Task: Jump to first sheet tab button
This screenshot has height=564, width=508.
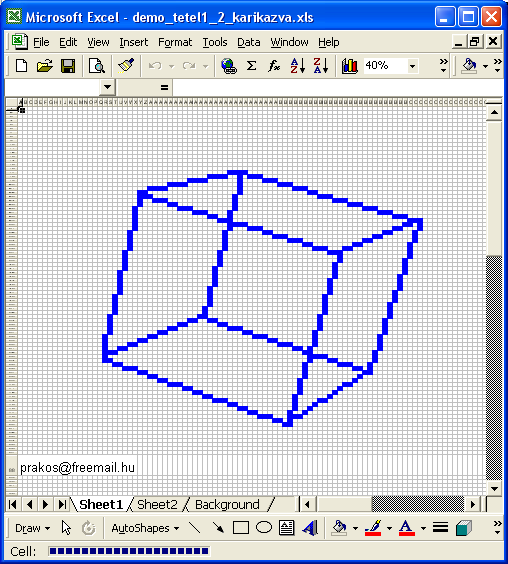Action: pyautogui.click(x=13, y=504)
